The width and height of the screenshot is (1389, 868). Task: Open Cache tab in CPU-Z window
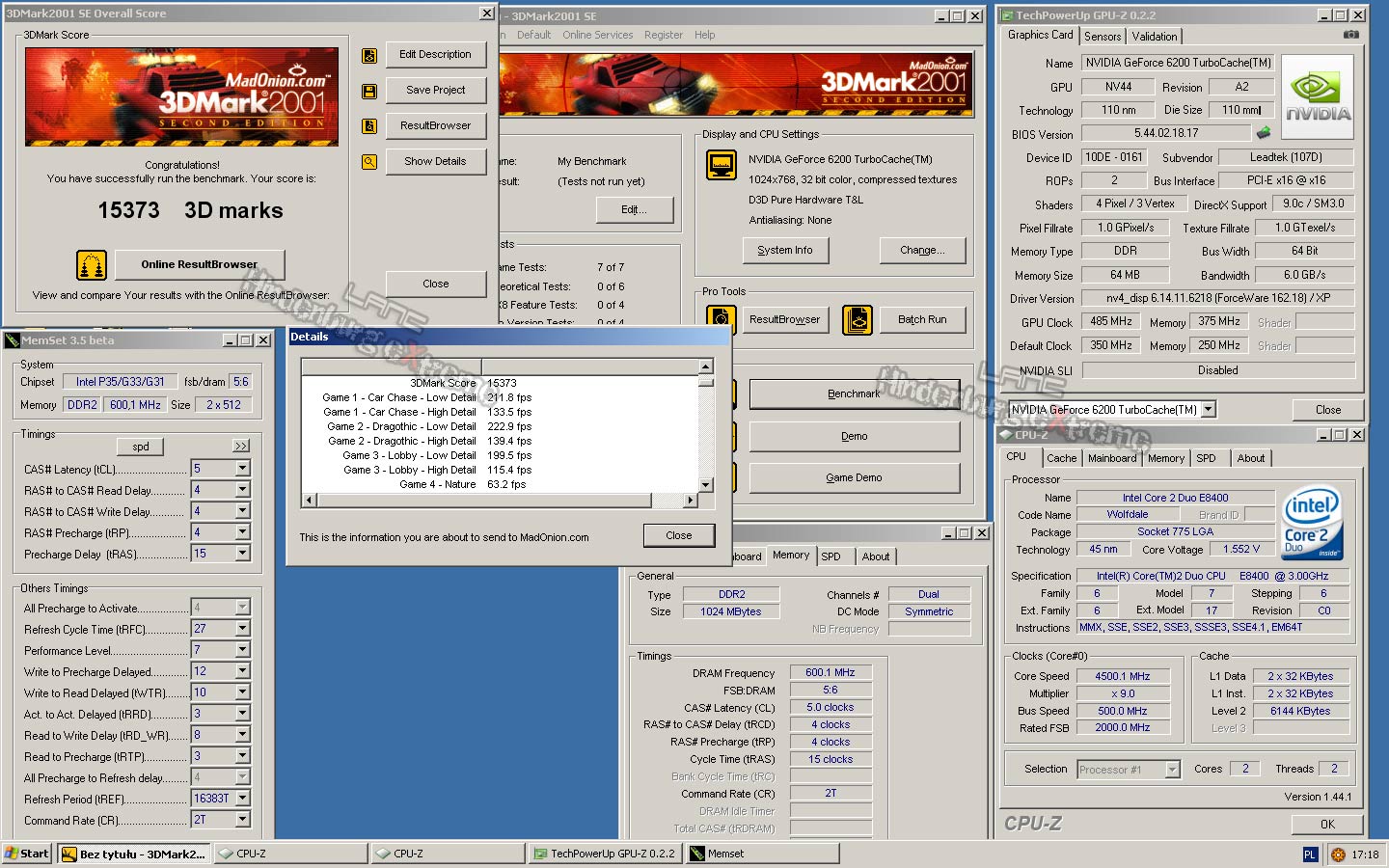[x=1061, y=459]
